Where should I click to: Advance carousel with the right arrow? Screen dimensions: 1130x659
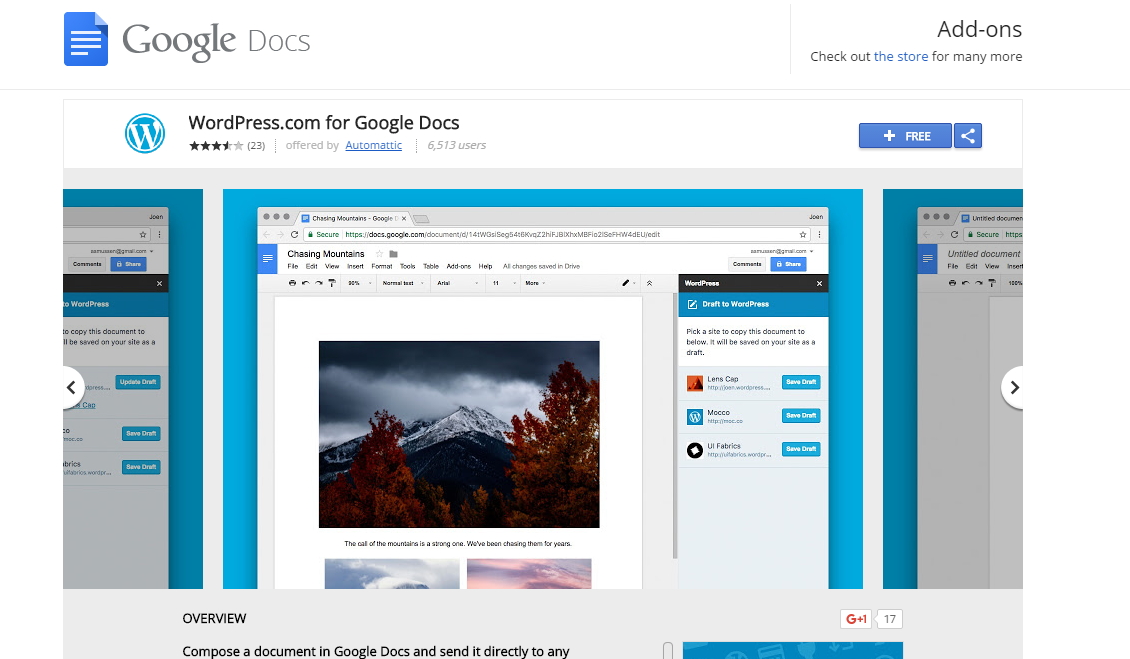1013,388
